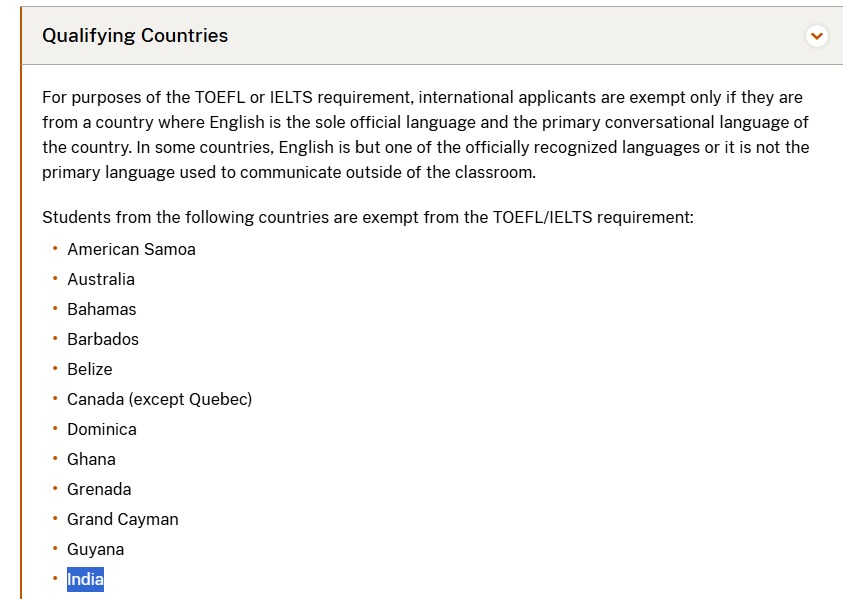Choose Bahamas in the country list
The image size is (867, 599).
pyautogui.click(x=101, y=309)
